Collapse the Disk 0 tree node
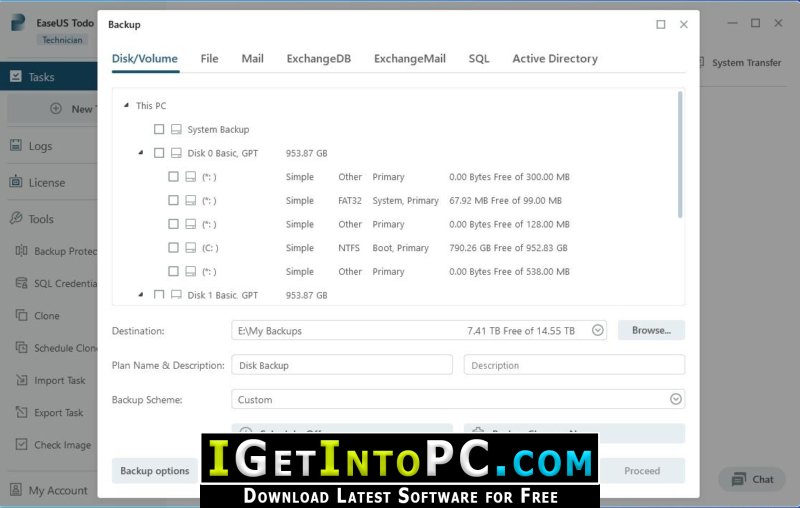The height and width of the screenshot is (508, 800). (x=141, y=153)
